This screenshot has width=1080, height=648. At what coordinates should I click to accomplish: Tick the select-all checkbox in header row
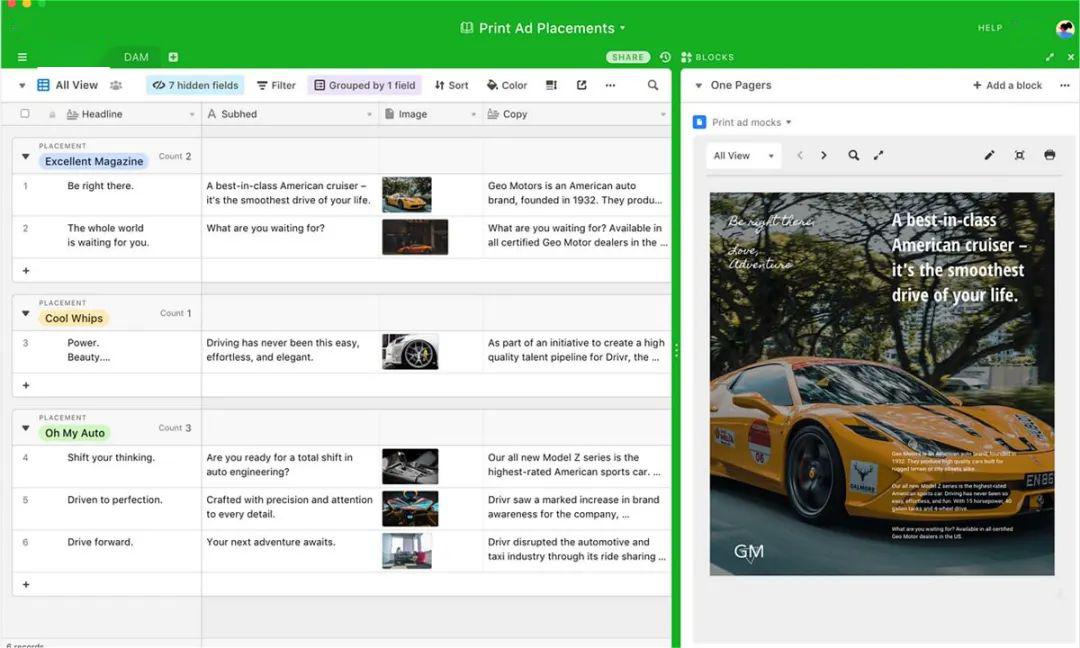click(x=25, y=114)
